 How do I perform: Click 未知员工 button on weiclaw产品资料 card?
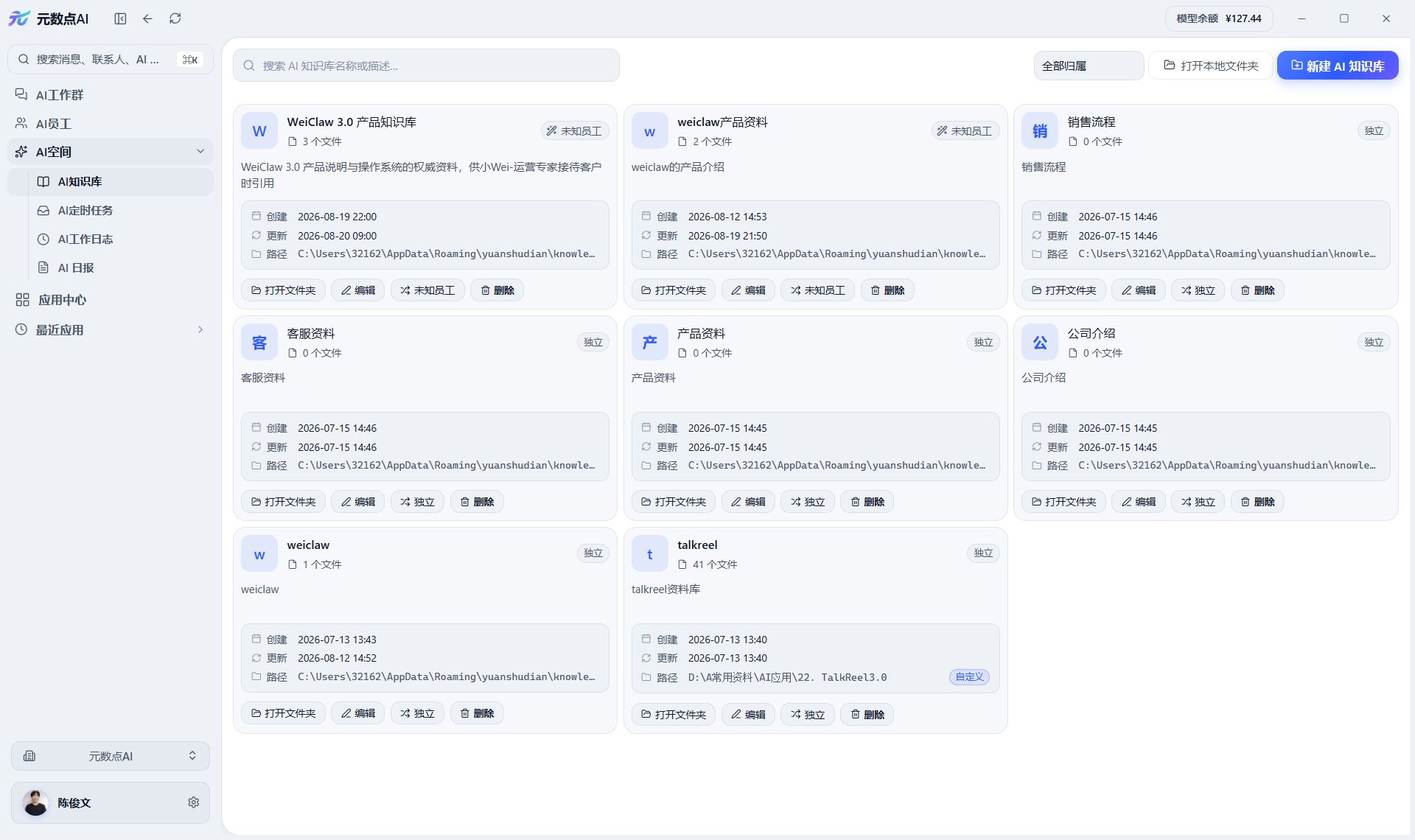pos(817,290)
